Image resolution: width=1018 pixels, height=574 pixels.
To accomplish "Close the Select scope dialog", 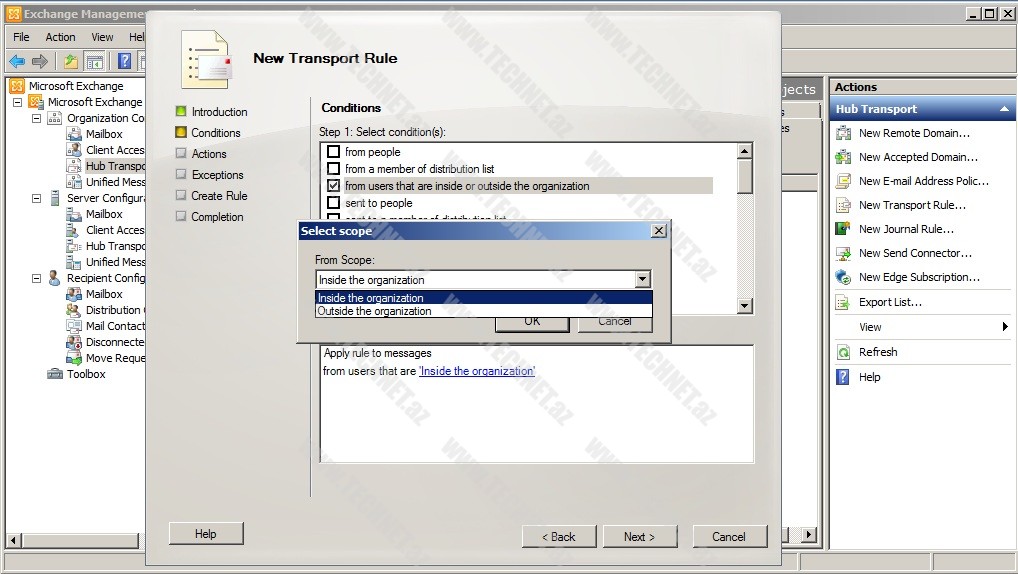I will point(658,231).
